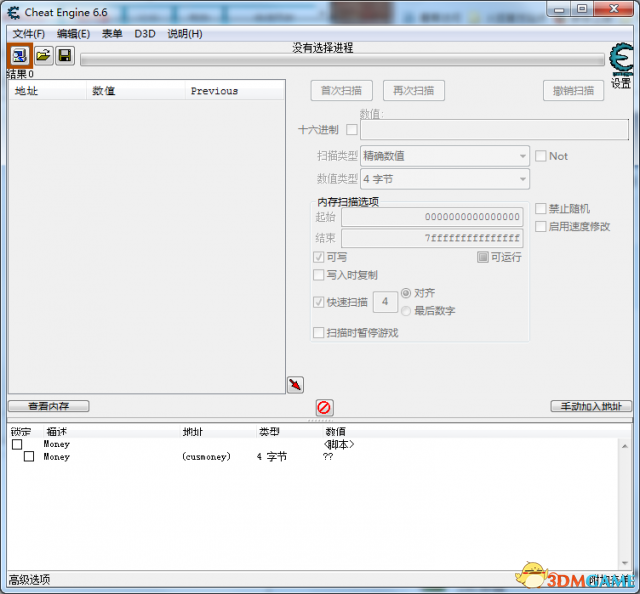Screen dimensions: 640x594
Task: Click the 数值 column header in results
Action: (x=136, y=91)
